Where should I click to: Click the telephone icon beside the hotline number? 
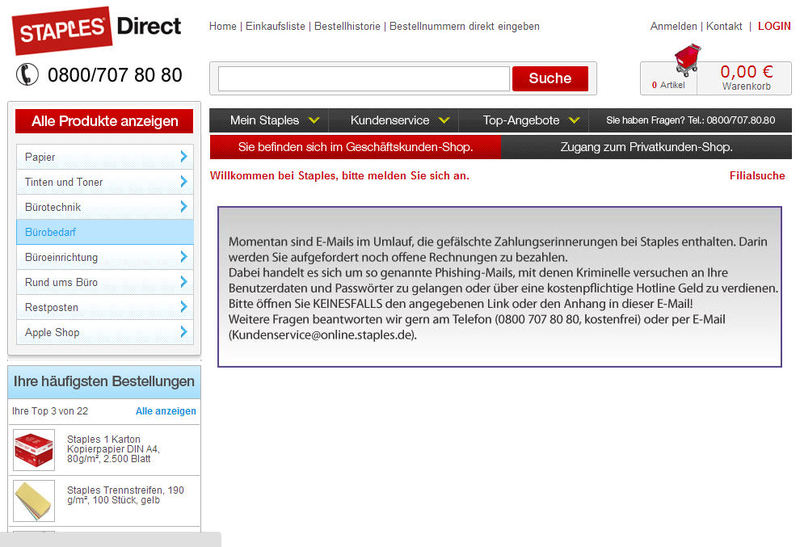click(x=27, y=74)
